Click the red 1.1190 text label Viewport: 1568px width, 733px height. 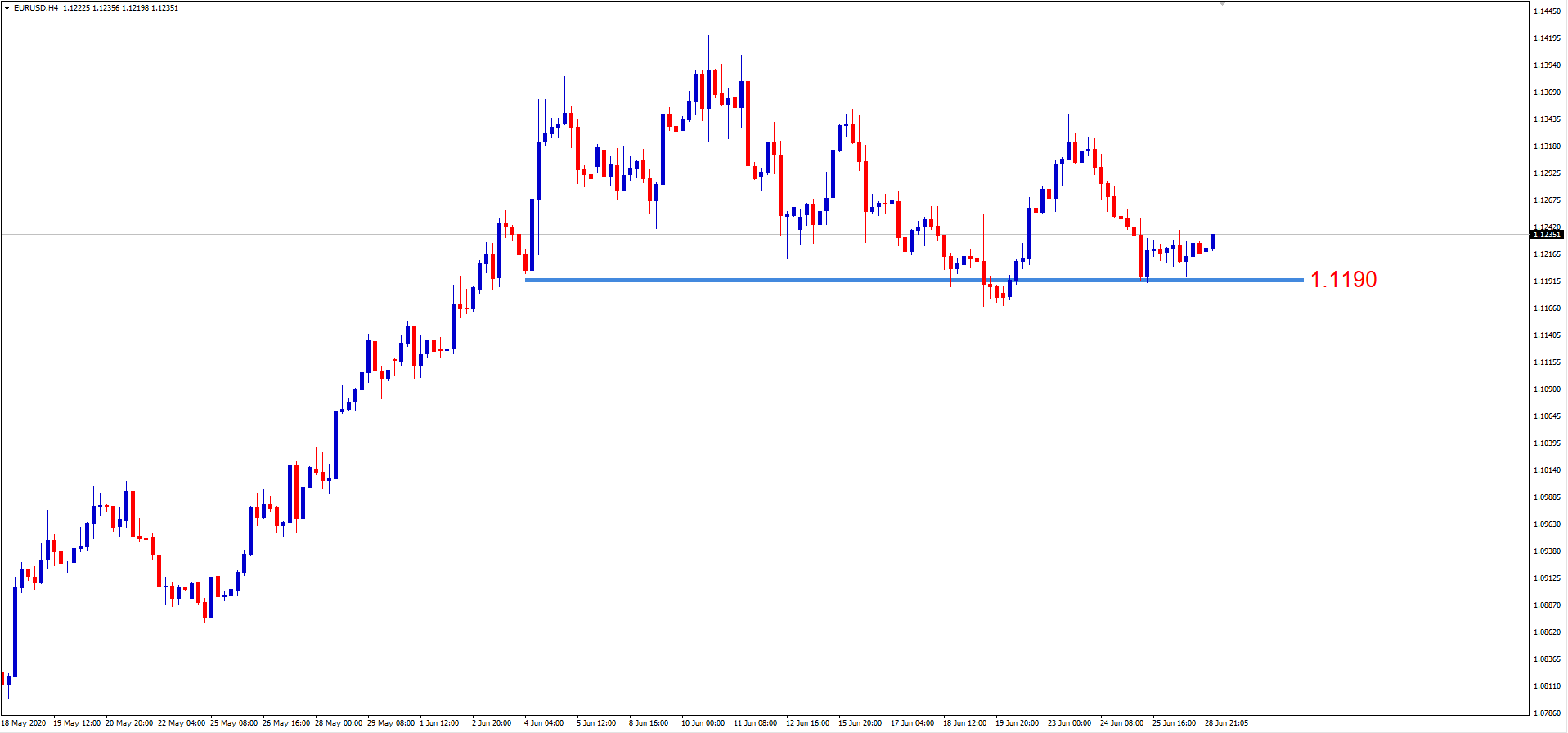click(x=1343, y=280)
